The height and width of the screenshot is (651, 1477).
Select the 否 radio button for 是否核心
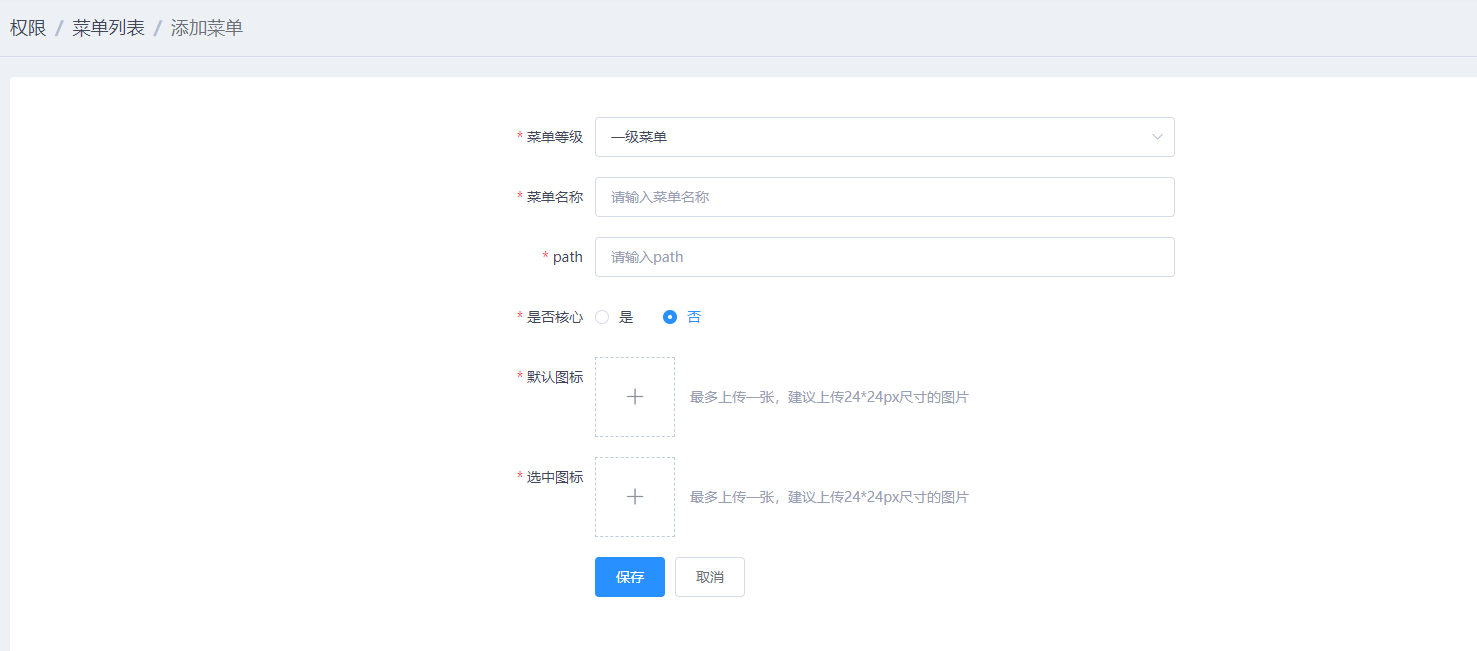click(670, 317)
